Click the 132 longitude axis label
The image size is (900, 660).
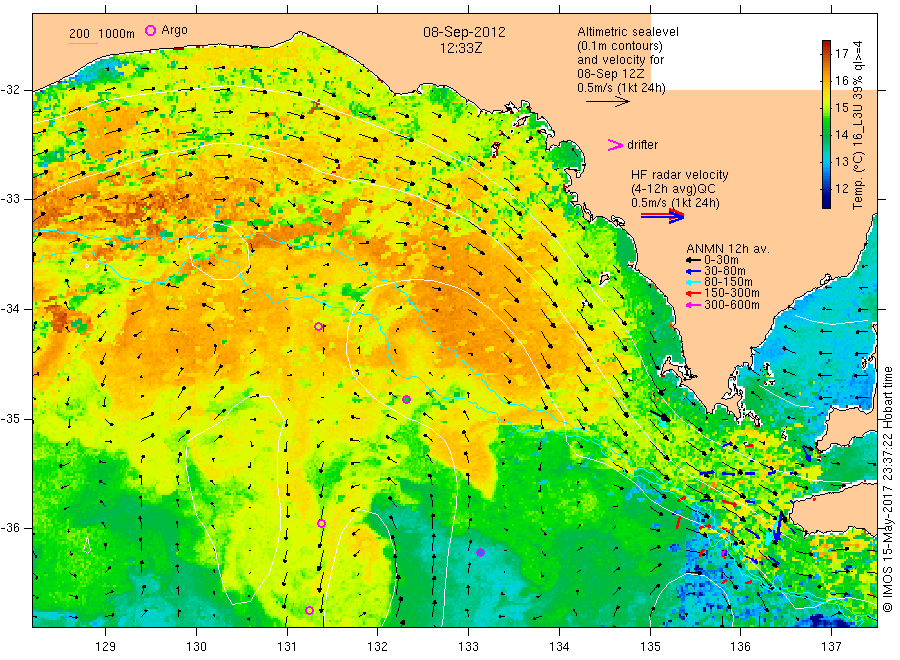[x=378, y=647]
